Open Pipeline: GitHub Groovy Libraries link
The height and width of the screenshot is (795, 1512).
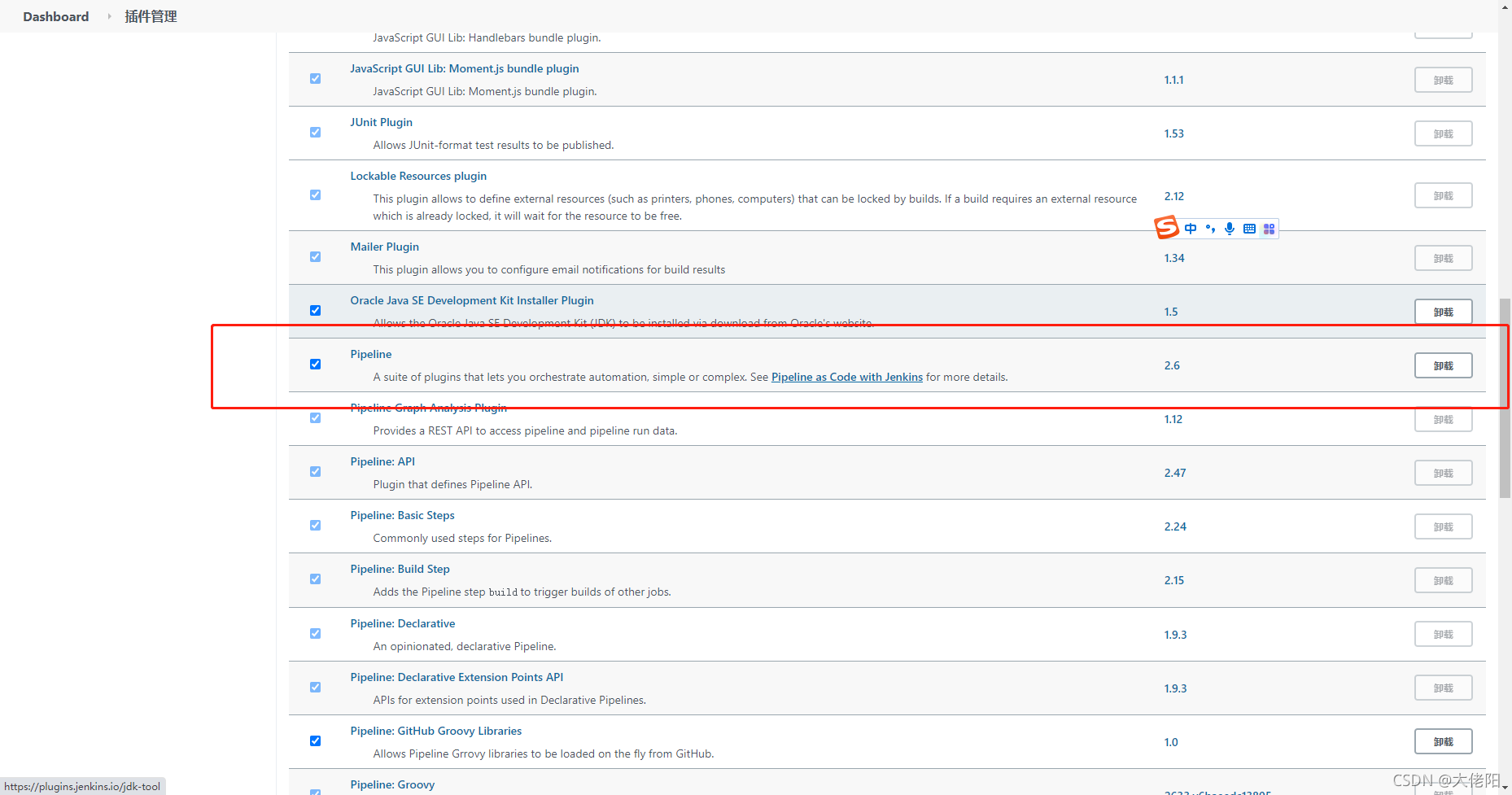coord(436,731)
